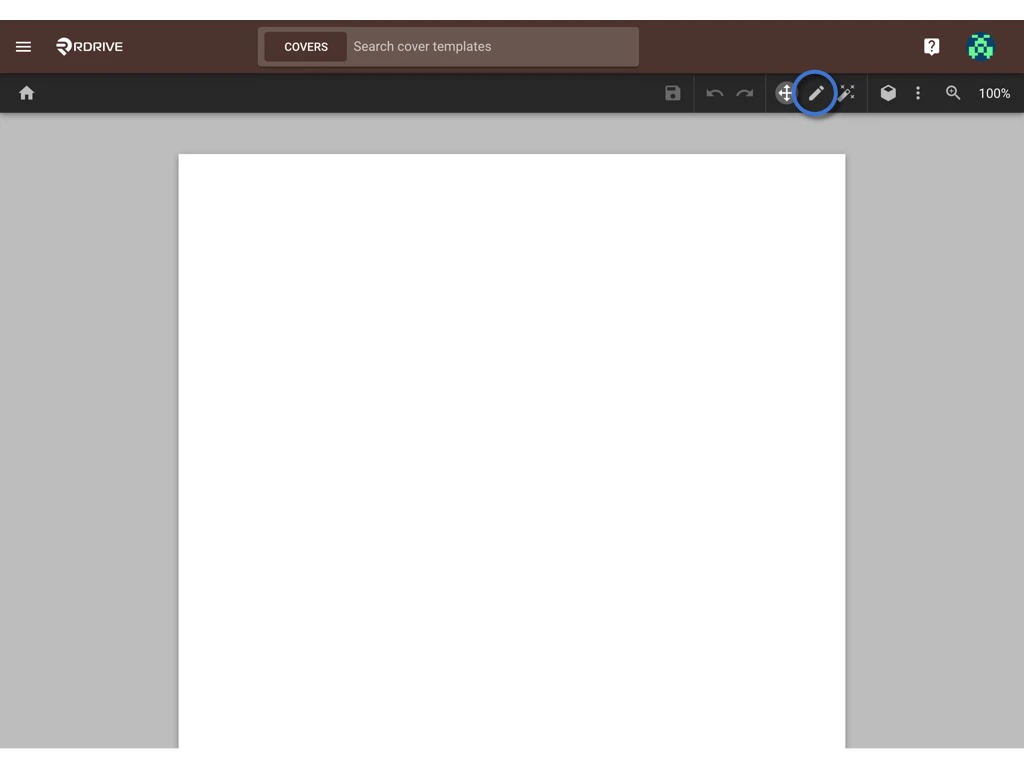The image size is (1024, 768).
Task: Open the 3D cube layers icon
Action: click(x=888, y=93)
